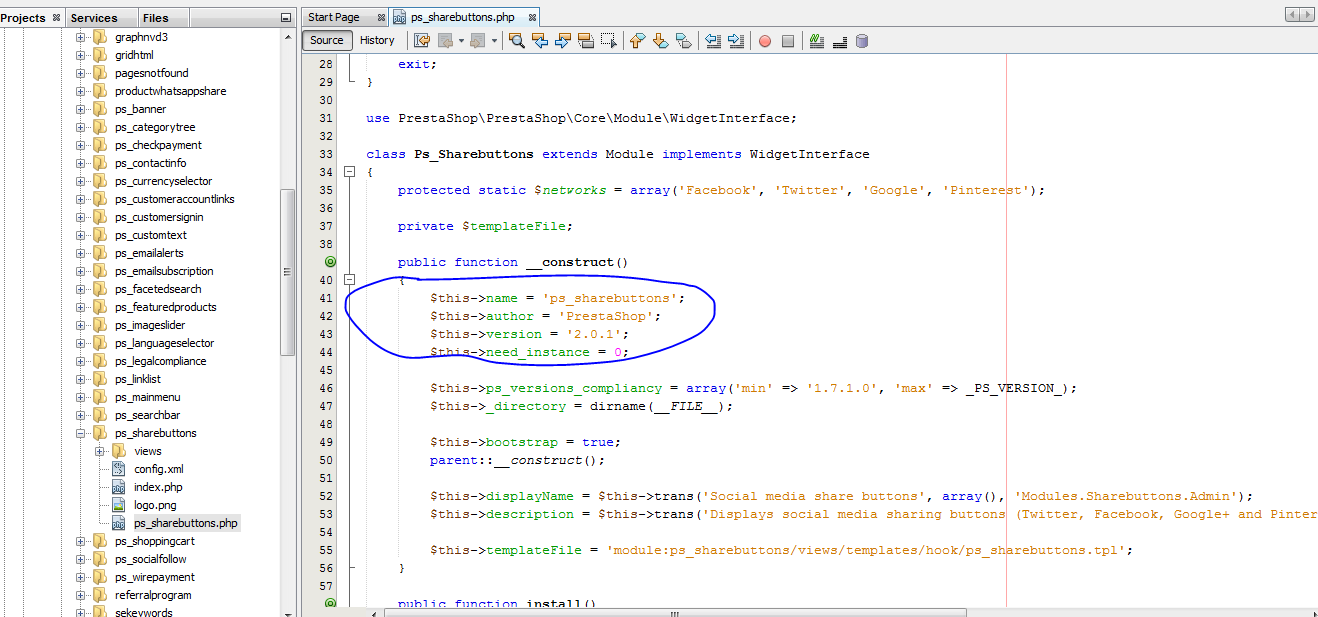The height and width of the screenshot is (617, 1318).
Task: Toggle bookmark toolbar icon
Action: pyautogui.click(x=683, y=41)
